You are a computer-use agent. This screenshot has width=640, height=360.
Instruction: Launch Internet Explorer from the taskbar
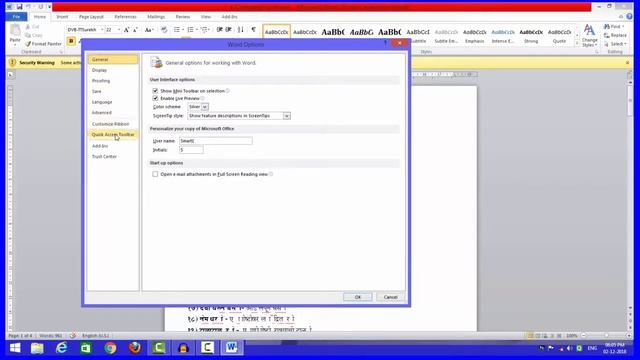61,348
